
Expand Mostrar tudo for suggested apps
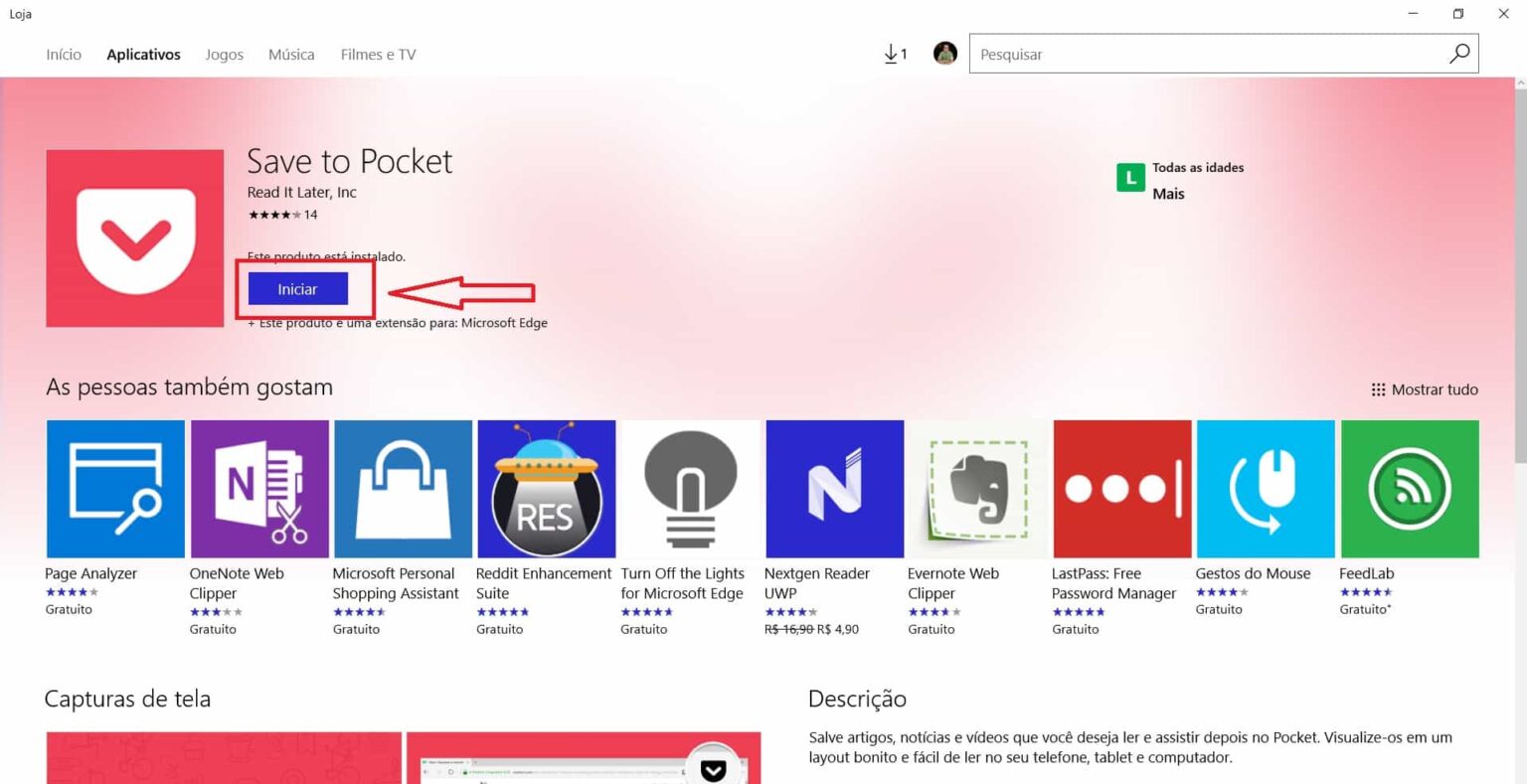tap(1424, 390)
